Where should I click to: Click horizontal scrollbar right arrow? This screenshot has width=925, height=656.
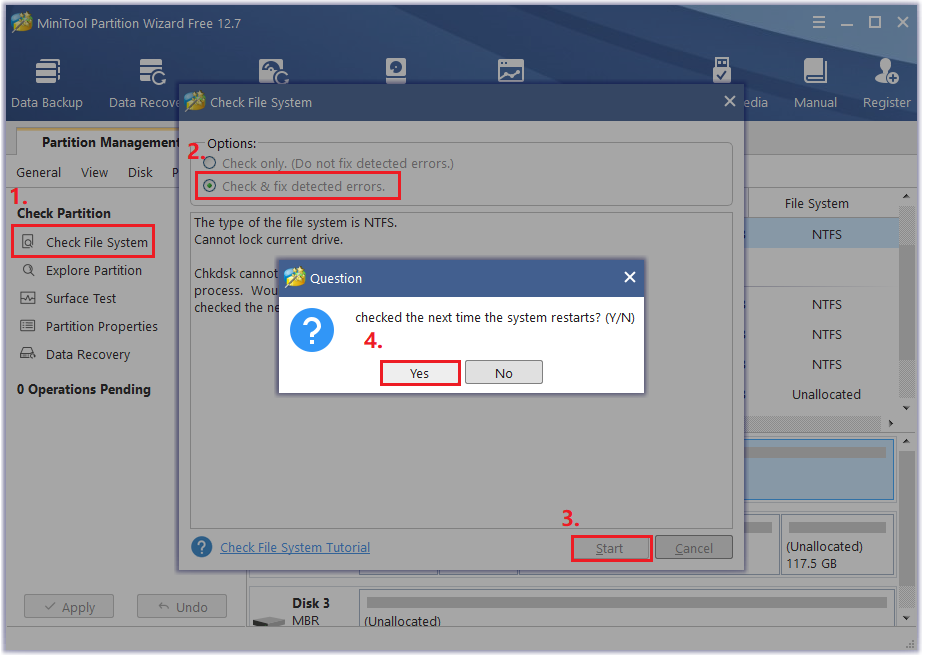coord(891,423)
